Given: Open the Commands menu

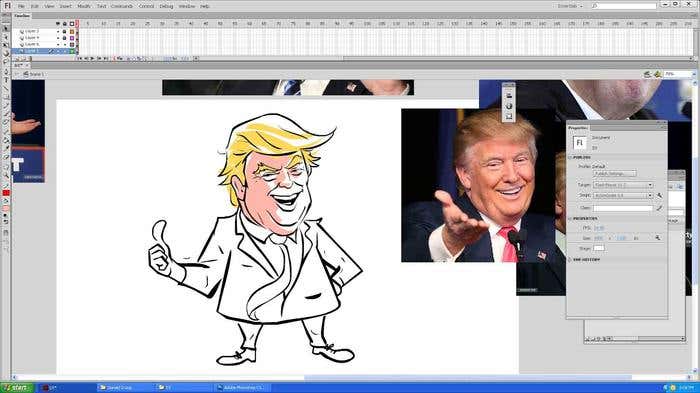Looking at the screenshot, I should pyautogui.click(x=121, y=6).
